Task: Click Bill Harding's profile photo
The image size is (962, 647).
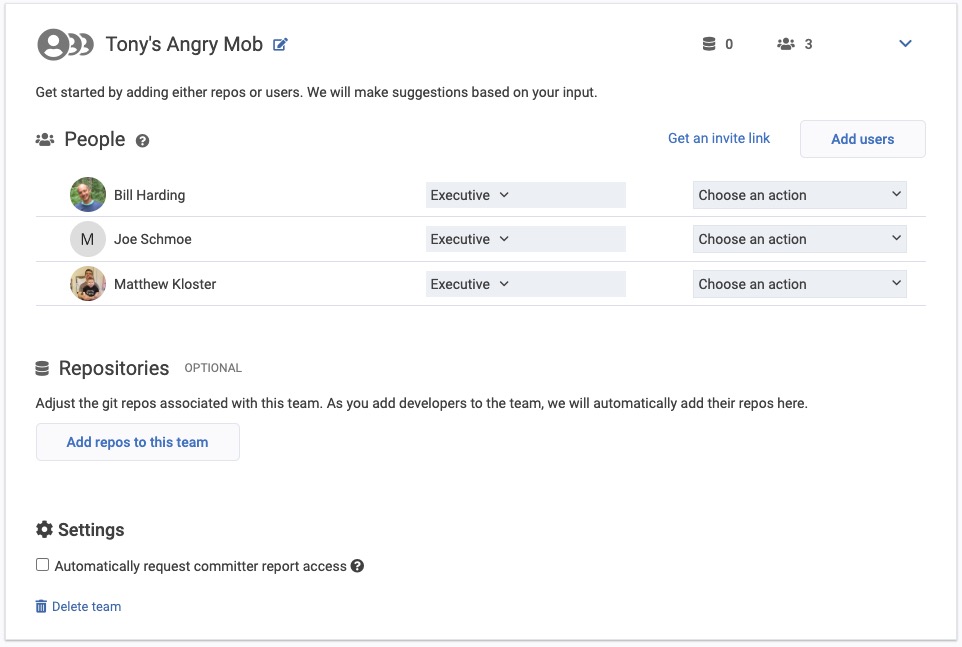Action: point(88,195)
